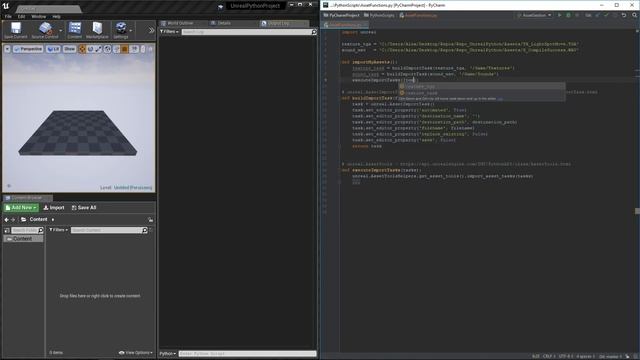Toggle surface snapping in viewport
This screenshot has height=360, width=640.
pyautogui.click(x=116, y=49)
